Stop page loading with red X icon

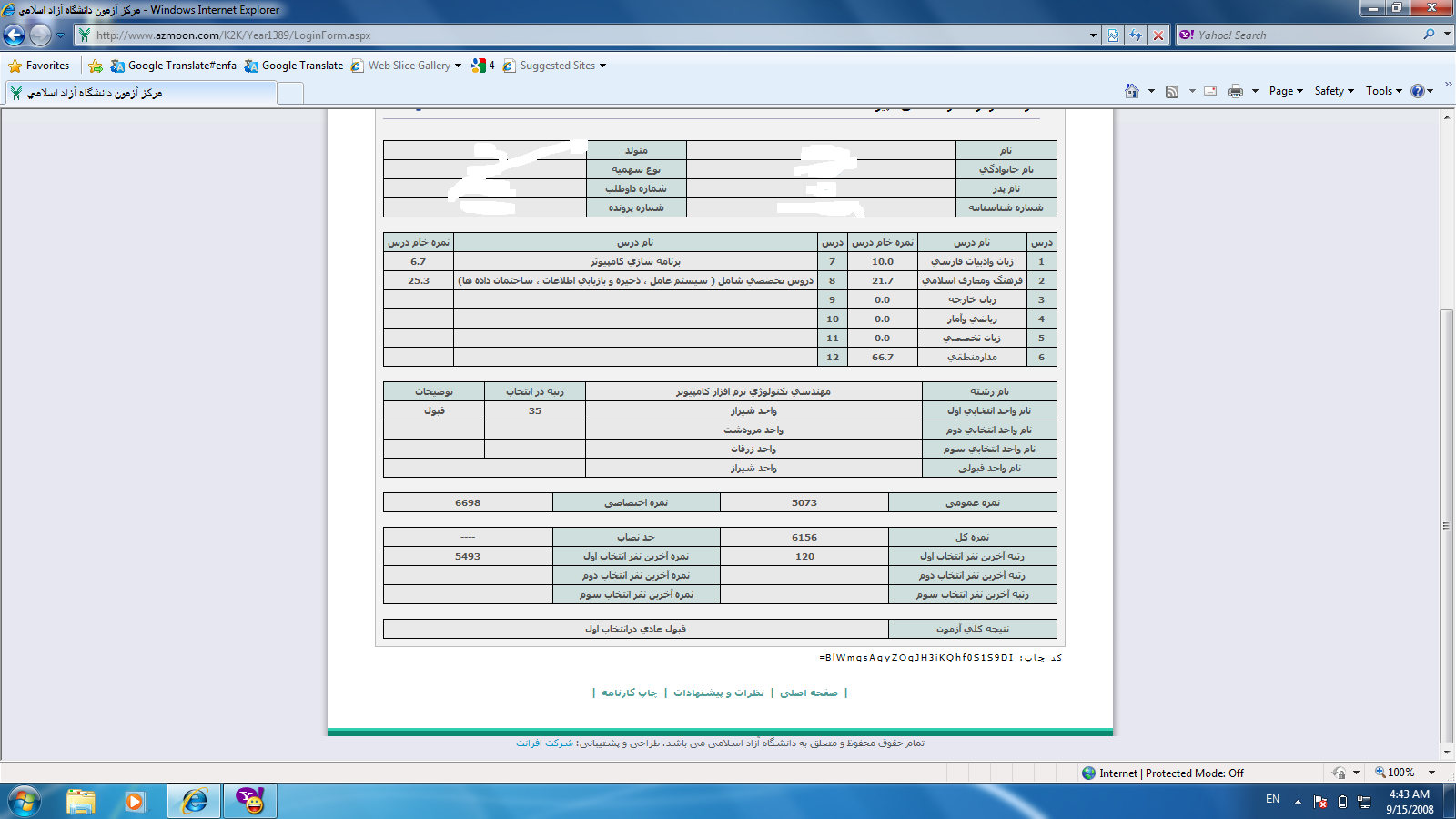(1158, 35)
